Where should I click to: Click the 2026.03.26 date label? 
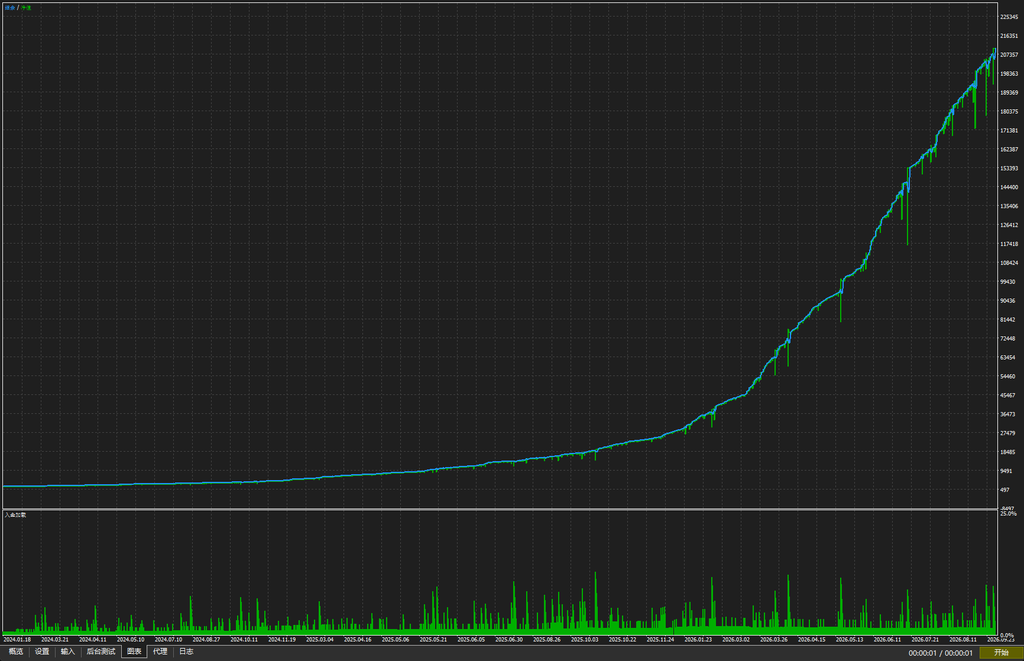774,639
